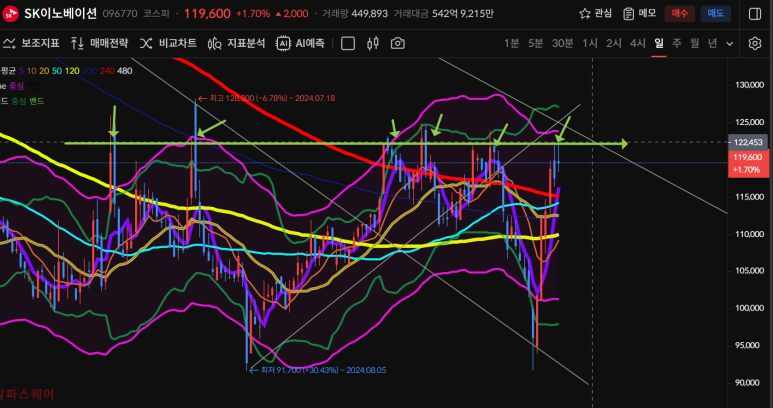Toggle the 5-day moving average legend

(22, 71)
